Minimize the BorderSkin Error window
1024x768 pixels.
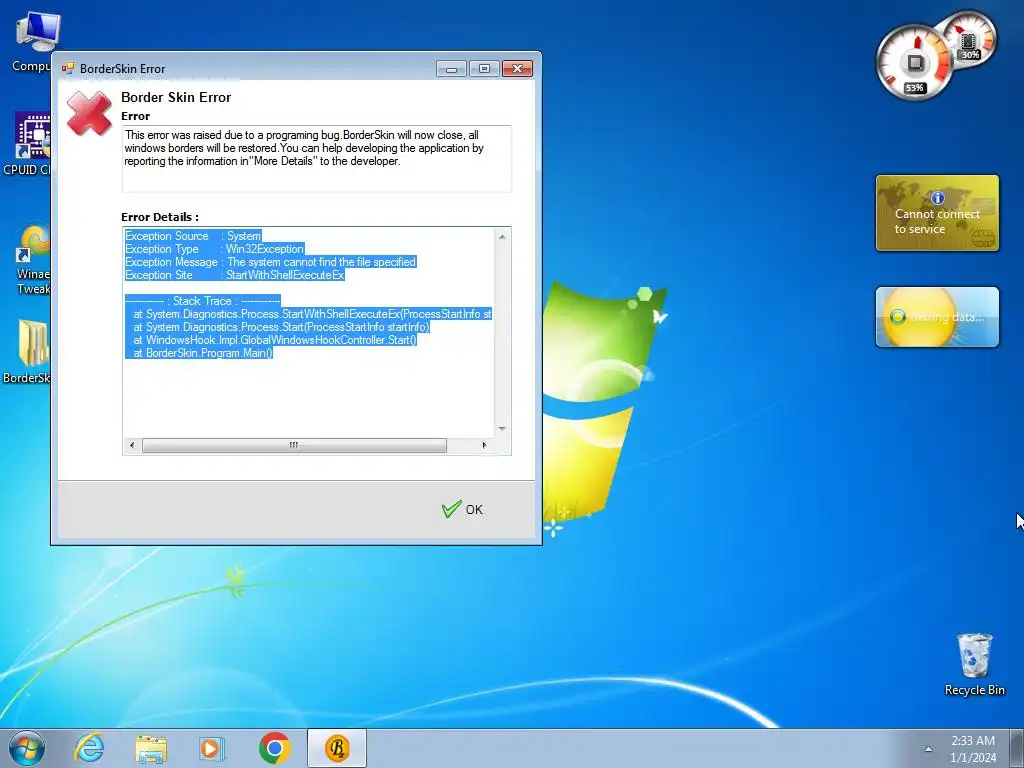[451, 69]
